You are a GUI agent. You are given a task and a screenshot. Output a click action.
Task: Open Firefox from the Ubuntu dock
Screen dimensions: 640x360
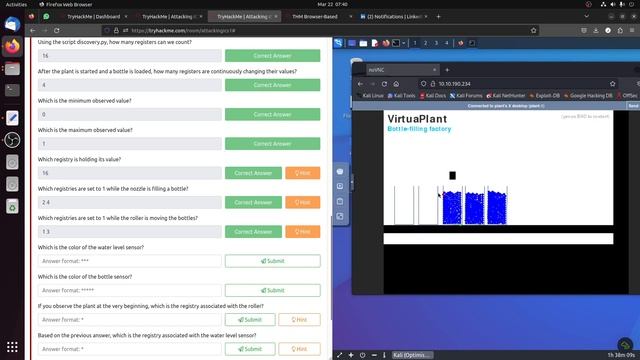pyautogui.click(x=12, y=47)
